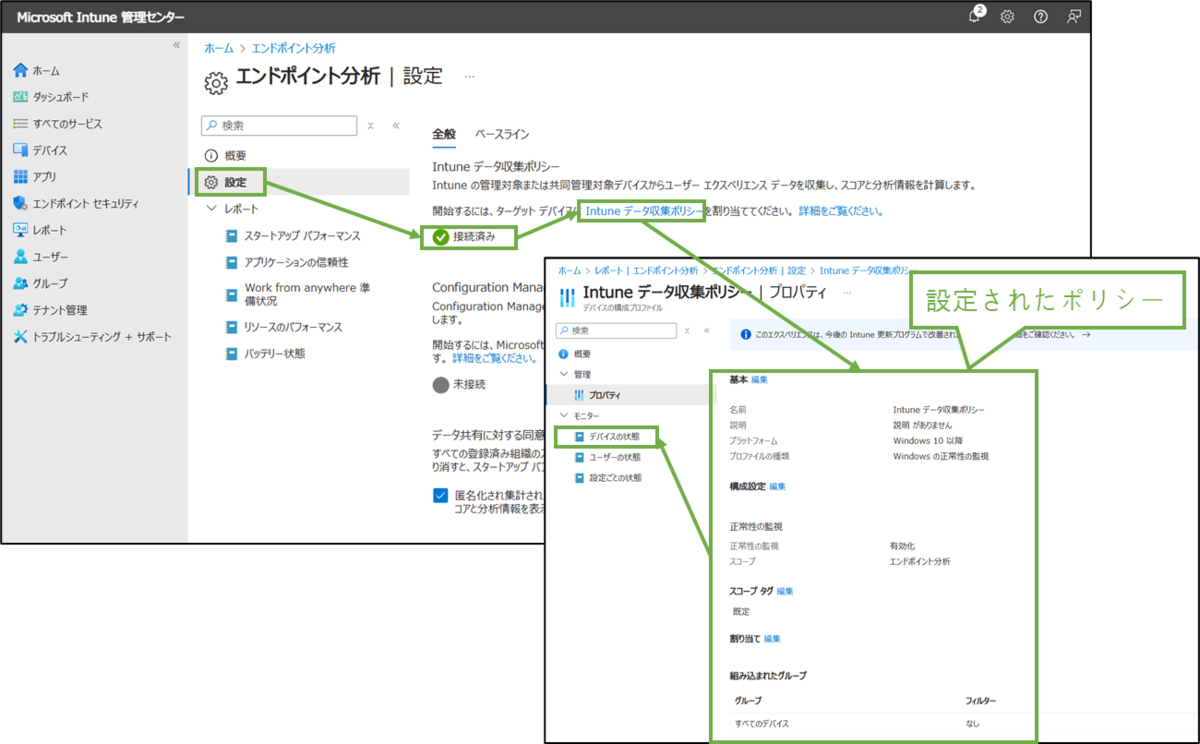Click エンドポイント分析 | 設定 breadcrumb in policy window
This screenshot has height=744, width=1200.
pyautogui.click(x=758, y=271)
